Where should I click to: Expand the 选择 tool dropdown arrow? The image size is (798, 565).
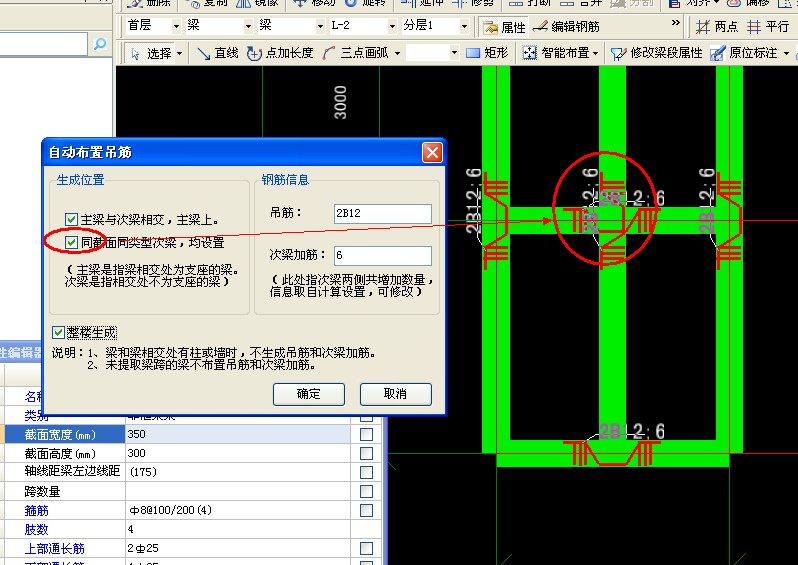pos(180,53)
